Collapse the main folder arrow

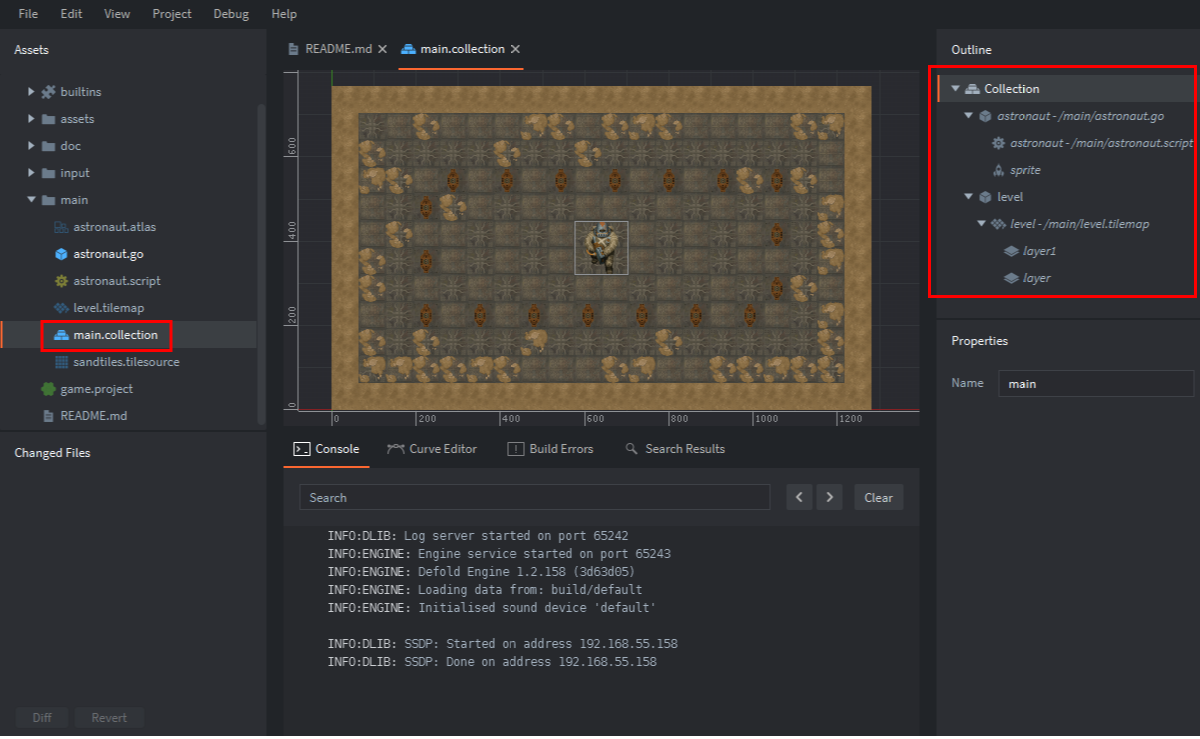(32, 200)
